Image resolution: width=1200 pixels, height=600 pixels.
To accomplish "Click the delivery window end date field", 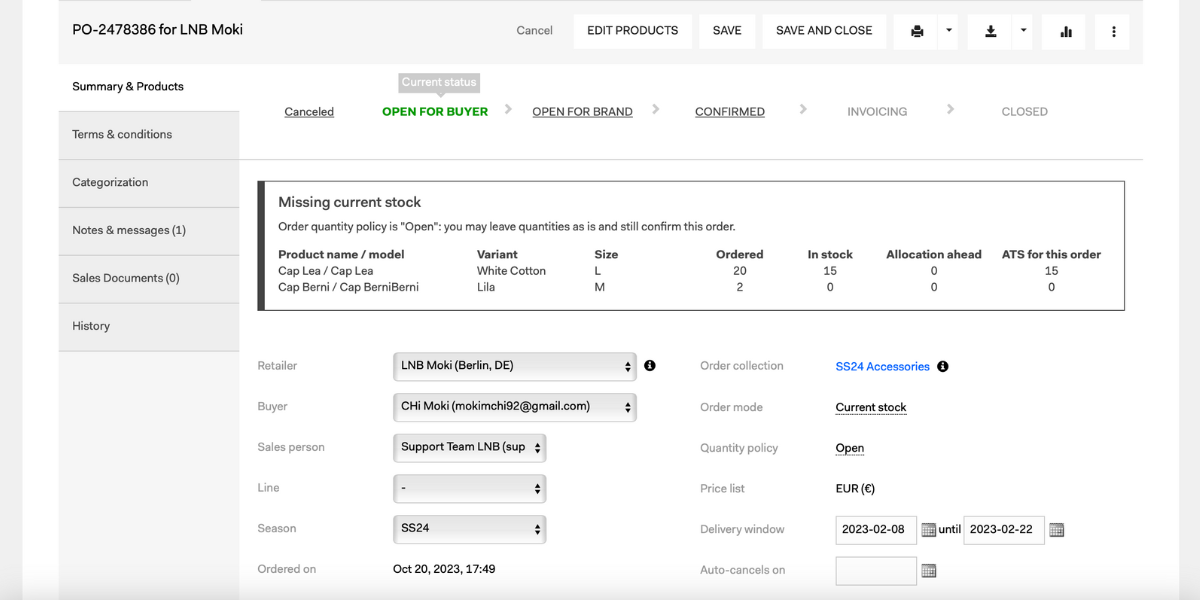I will click(1004, 530).
